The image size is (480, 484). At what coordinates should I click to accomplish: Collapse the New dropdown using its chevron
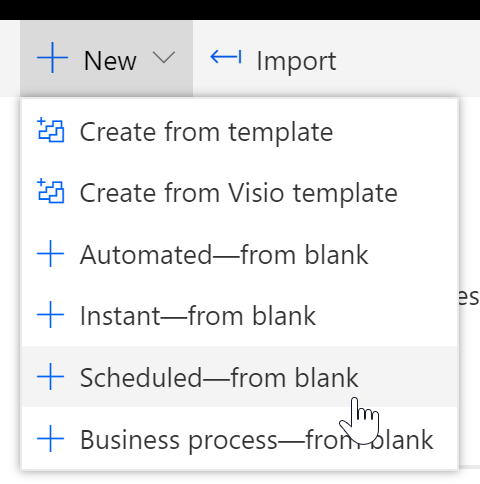click(163, 58)
